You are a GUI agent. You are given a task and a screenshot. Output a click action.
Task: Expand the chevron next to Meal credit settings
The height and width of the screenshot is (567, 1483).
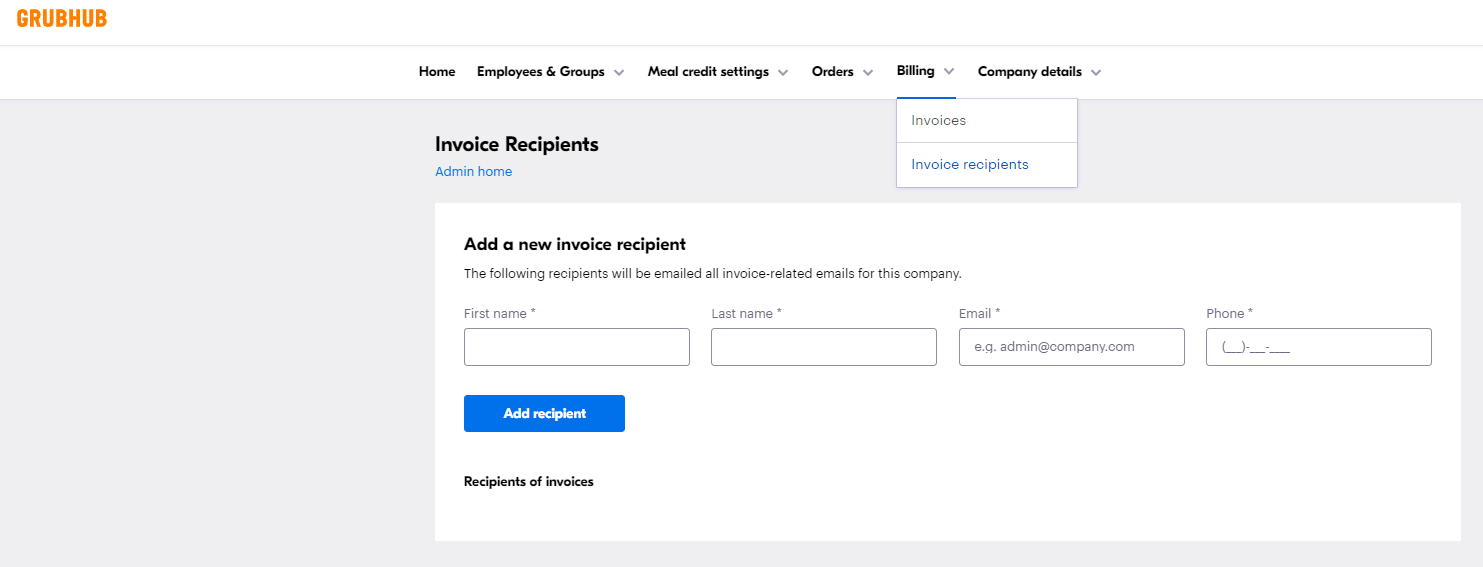point(783,73)
